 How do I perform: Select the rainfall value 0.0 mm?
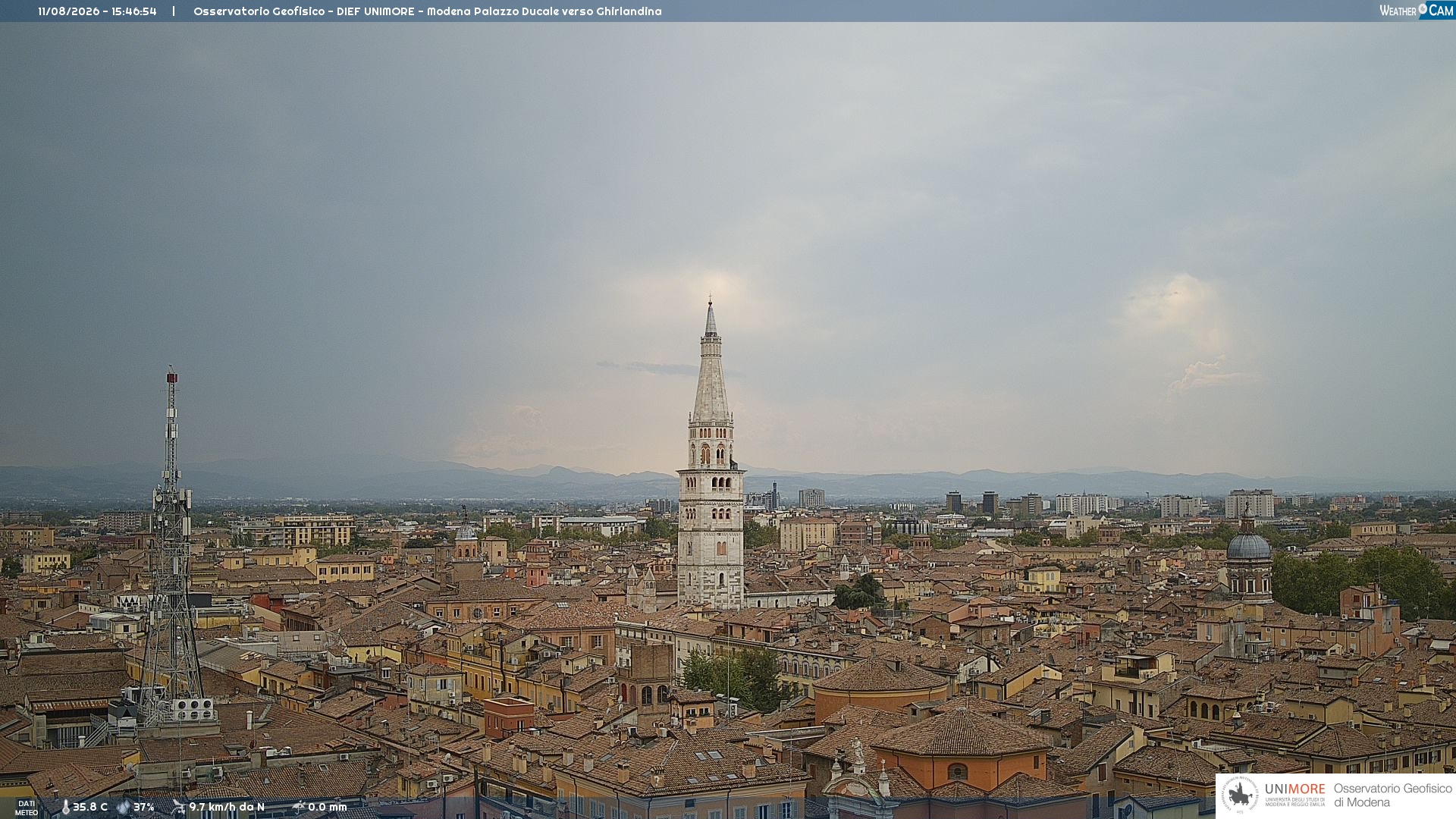328,807
